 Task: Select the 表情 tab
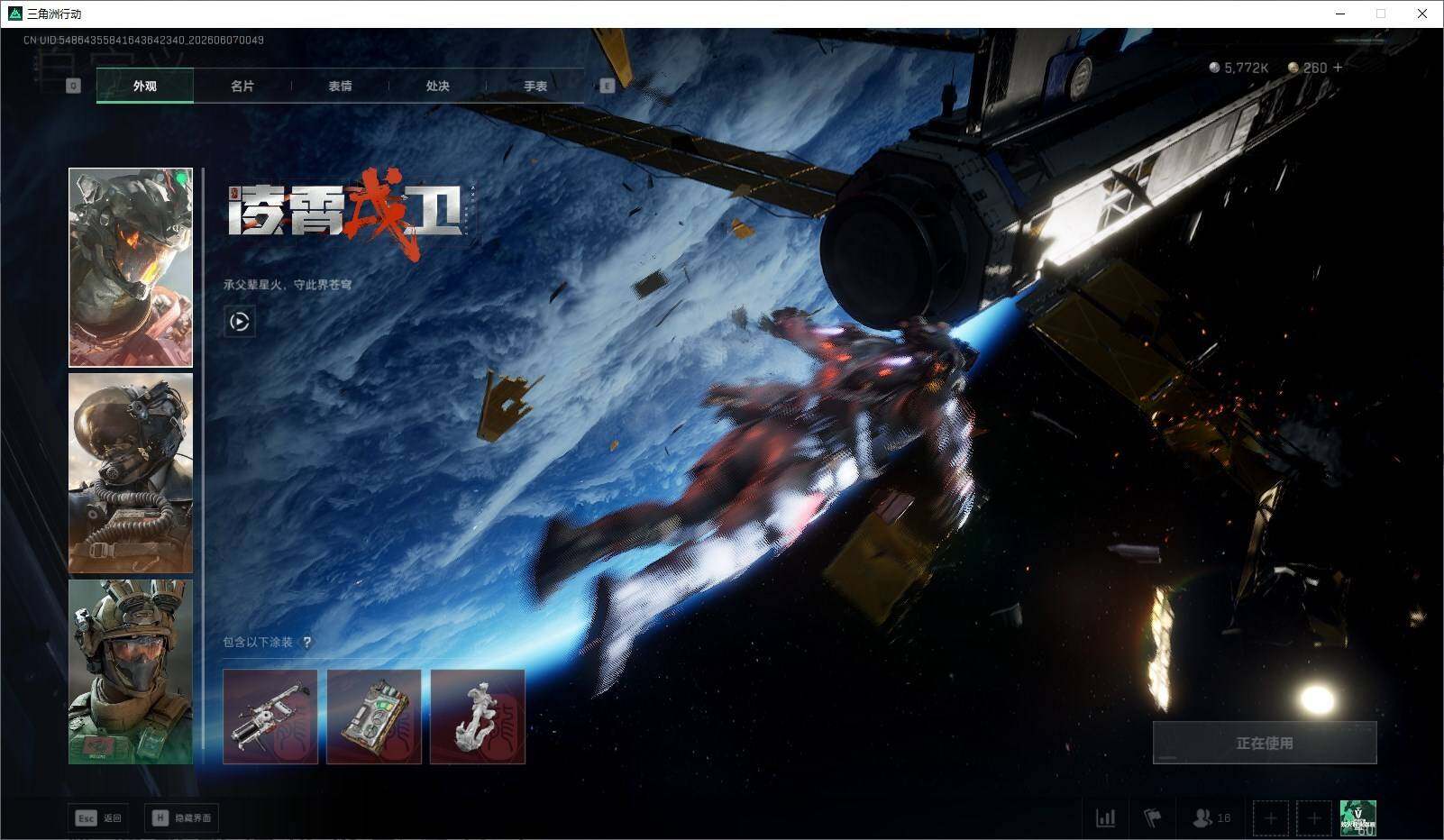[340, 86]
